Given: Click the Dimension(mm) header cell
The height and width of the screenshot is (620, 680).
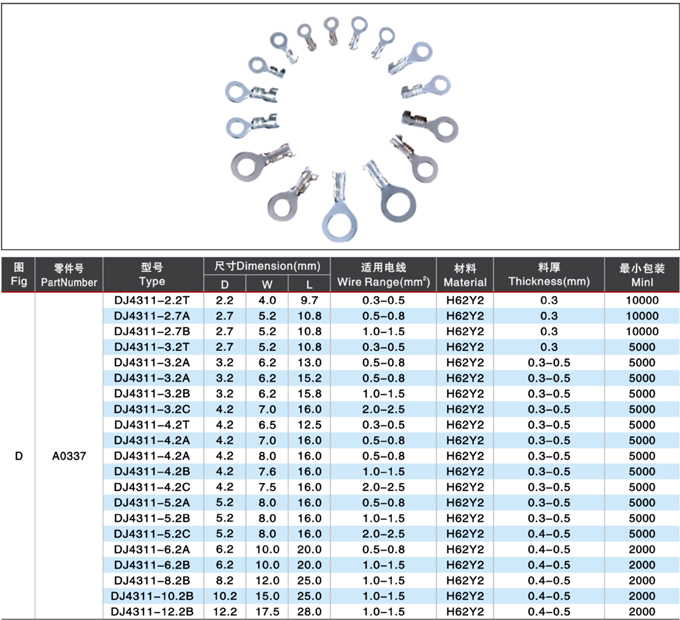Looking at the screenshot, I should click(x=265, y=266).
